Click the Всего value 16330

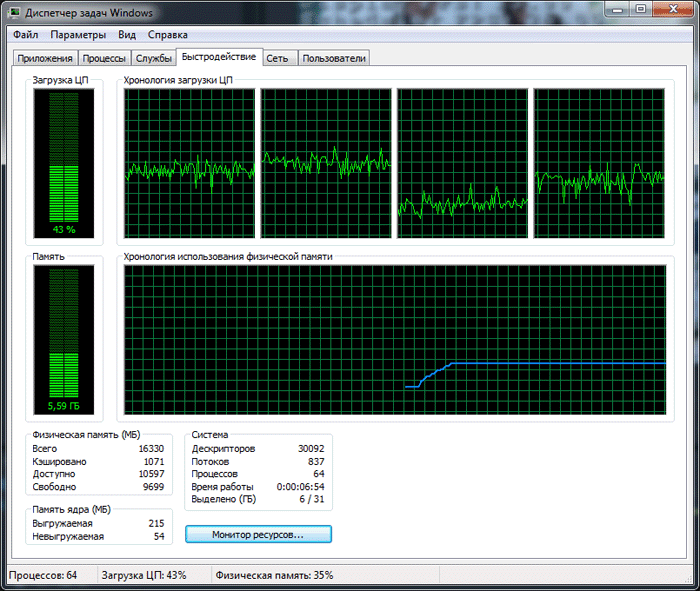(x=151, y=449)
